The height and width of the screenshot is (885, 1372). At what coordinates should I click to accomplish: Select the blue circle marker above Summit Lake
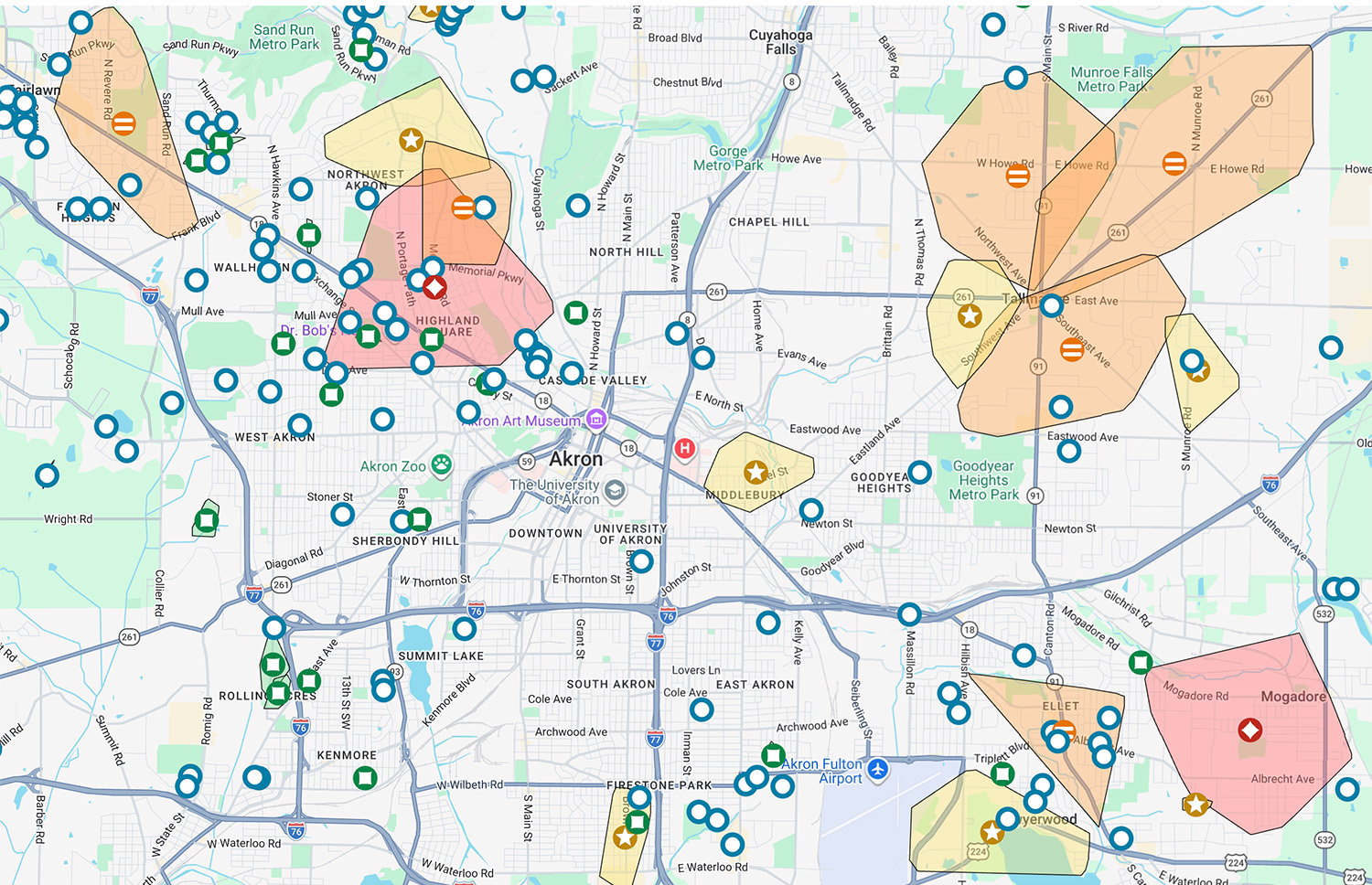click(465, 628)
